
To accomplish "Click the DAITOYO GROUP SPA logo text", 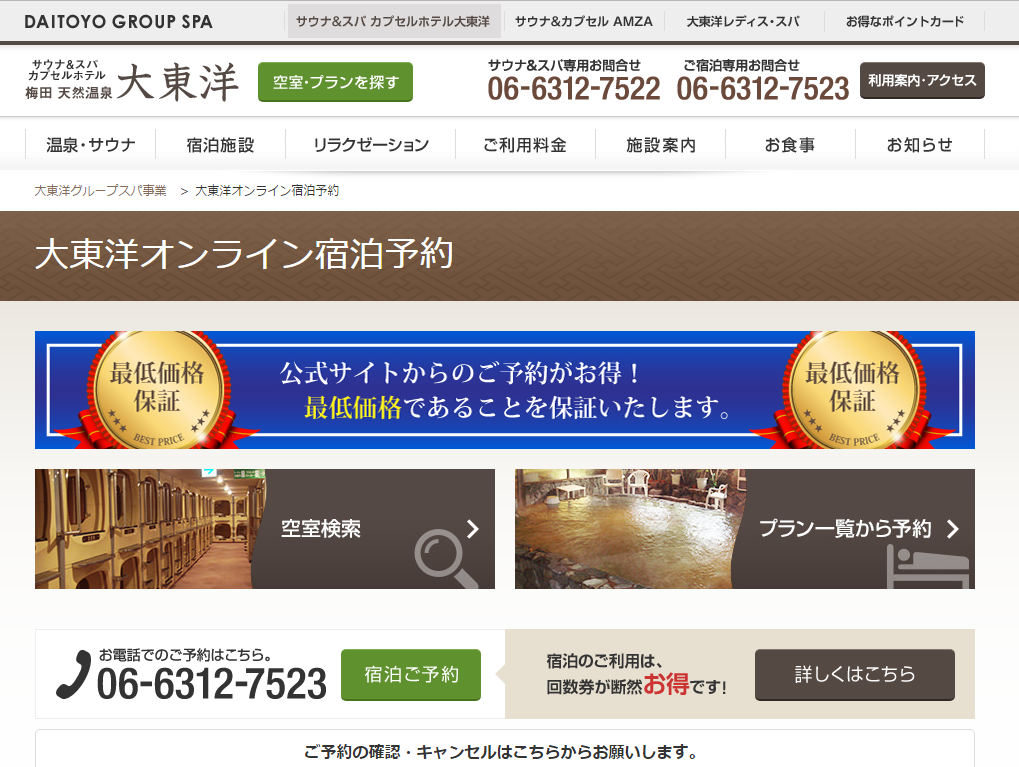I will (x=118, y=21).
